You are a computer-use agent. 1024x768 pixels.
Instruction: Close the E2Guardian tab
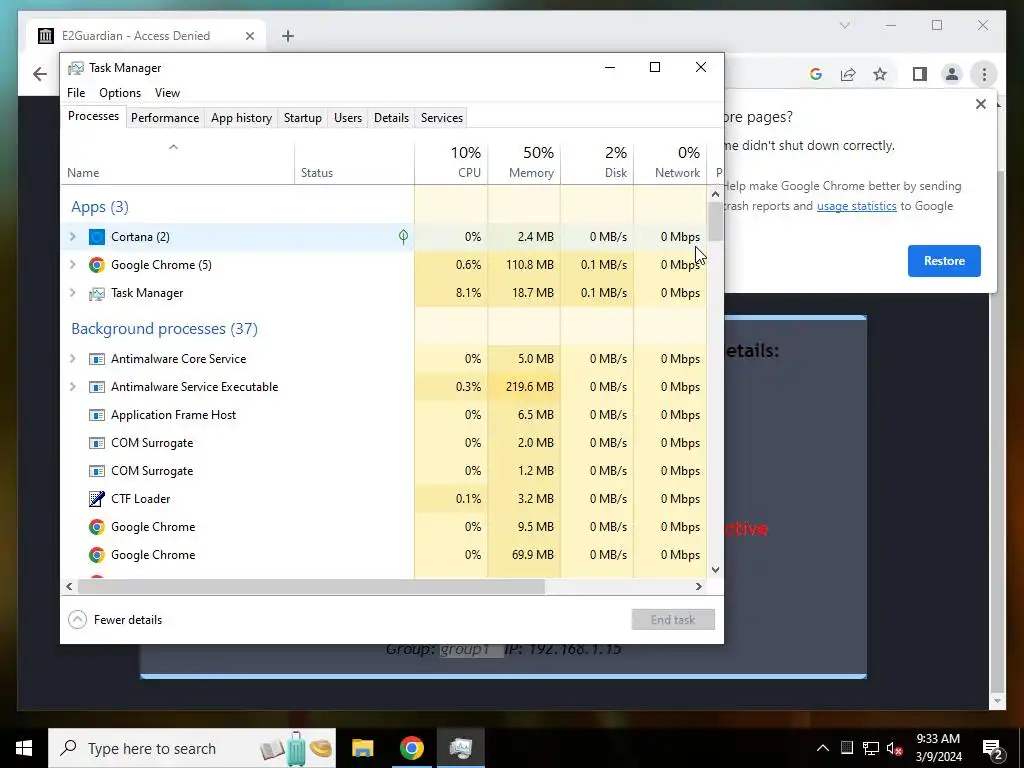[x=249, y=36]
